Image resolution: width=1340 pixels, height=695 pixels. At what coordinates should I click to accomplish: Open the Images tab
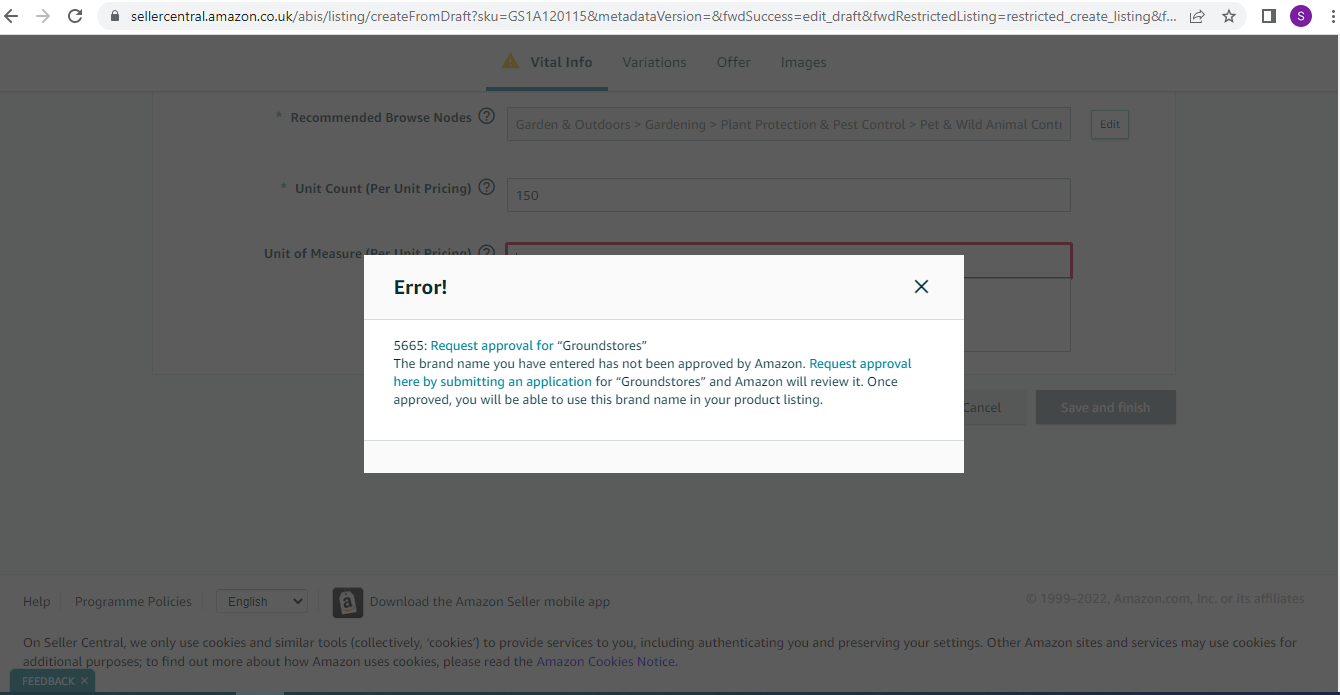tap(803, 62)
